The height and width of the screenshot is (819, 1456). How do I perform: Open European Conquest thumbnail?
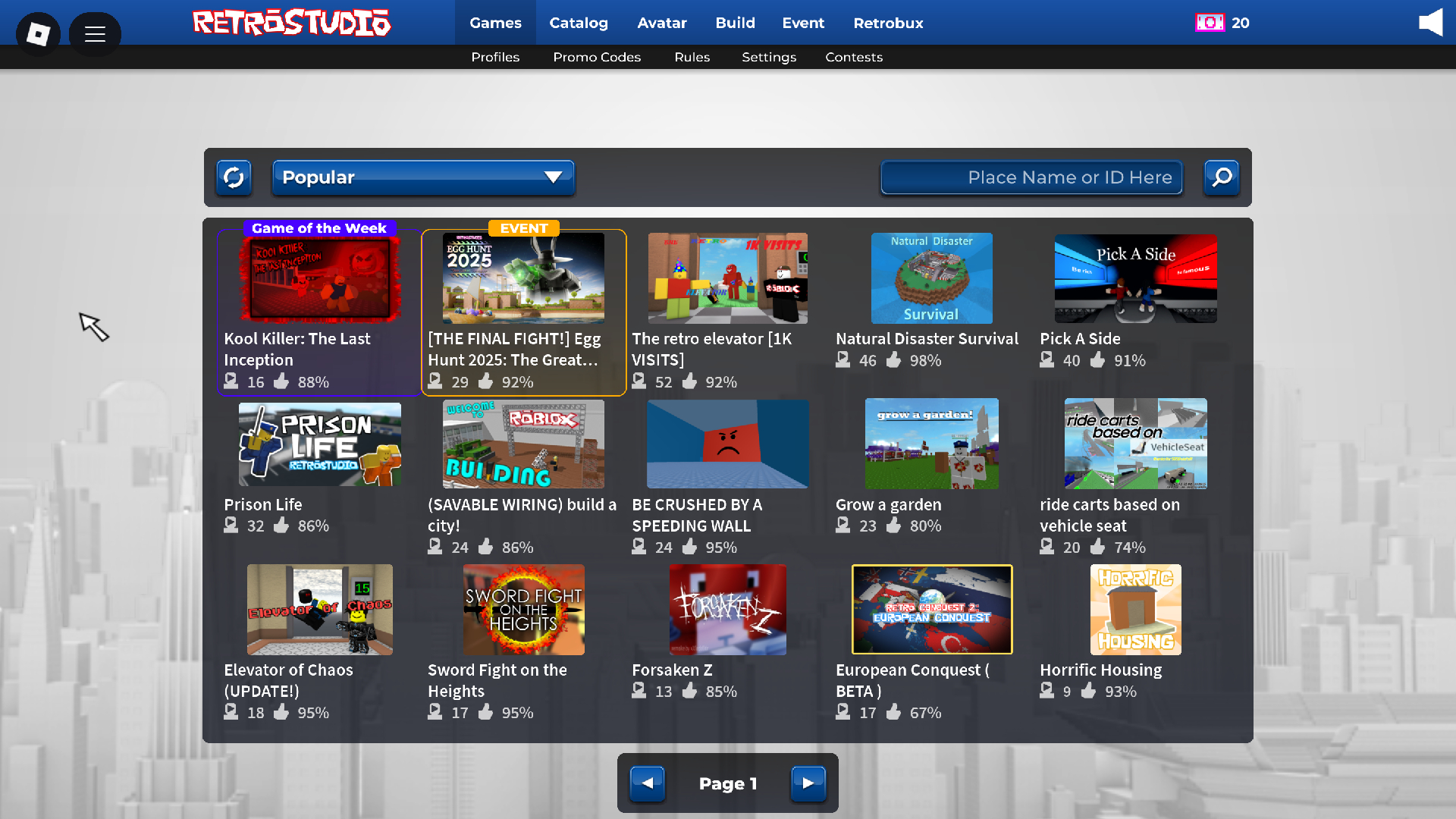[932, 610]
